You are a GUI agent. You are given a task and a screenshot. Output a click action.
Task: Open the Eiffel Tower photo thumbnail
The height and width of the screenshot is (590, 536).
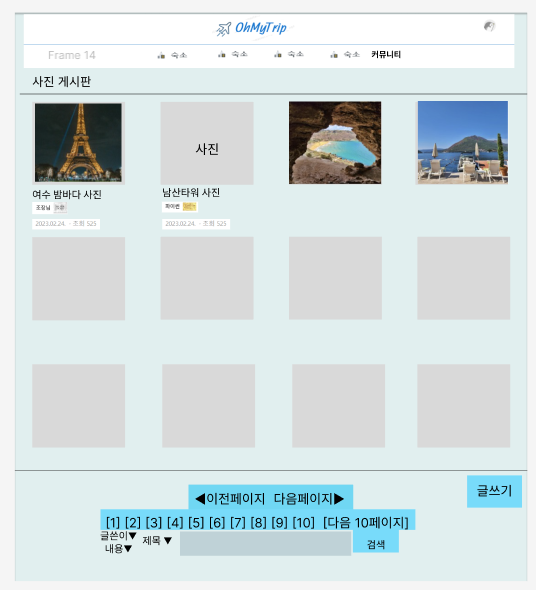point(78,143)
